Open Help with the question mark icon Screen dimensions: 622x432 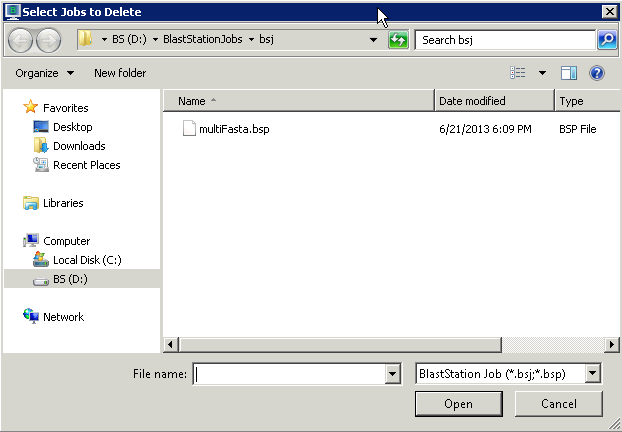(x=597, y=73)
